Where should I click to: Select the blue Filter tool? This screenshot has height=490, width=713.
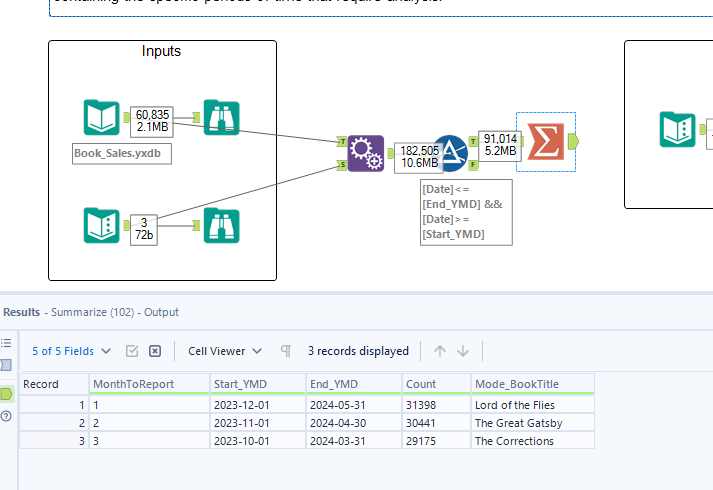coord(451,154)
